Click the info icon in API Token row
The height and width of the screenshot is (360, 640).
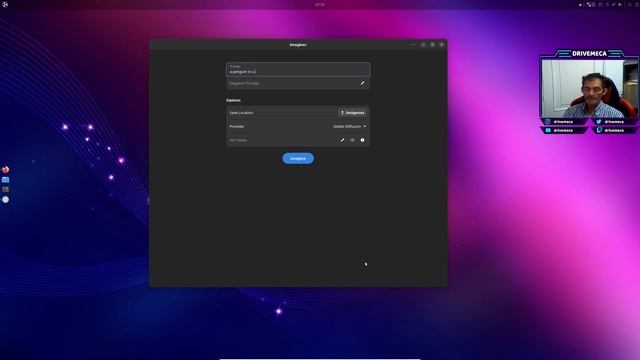[x=362, y=140]
